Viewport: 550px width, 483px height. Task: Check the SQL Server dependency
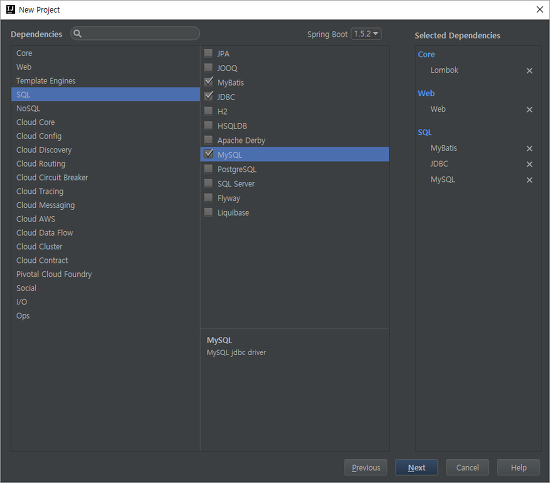[208, 183]
